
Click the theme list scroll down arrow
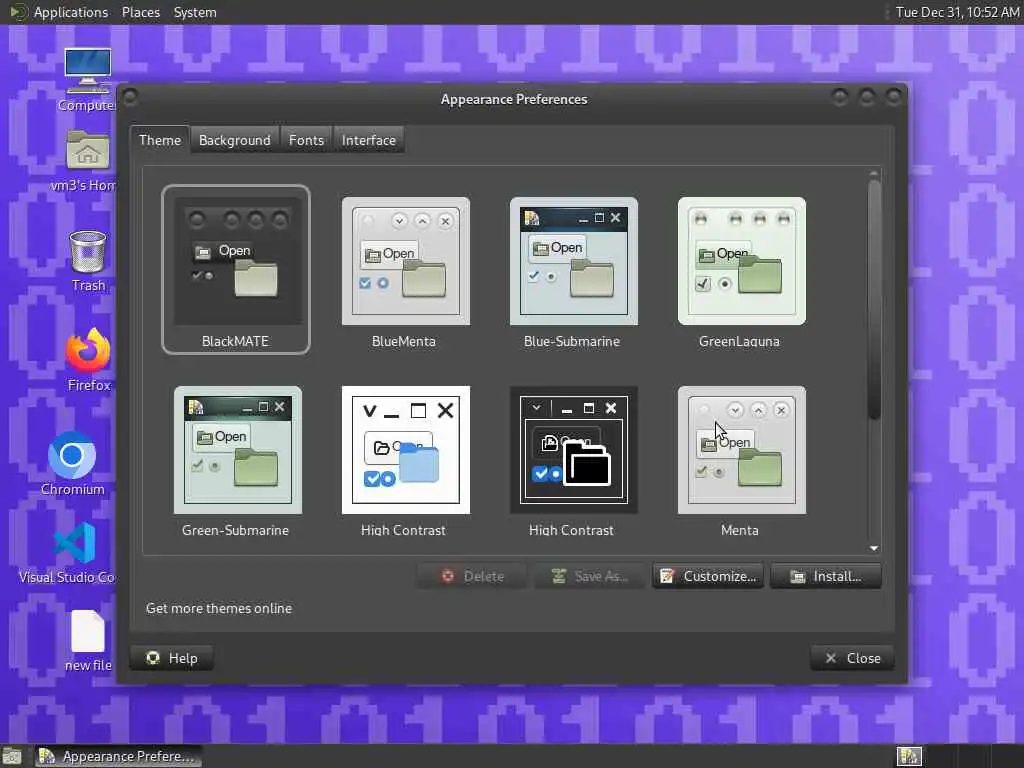[874, 548]
